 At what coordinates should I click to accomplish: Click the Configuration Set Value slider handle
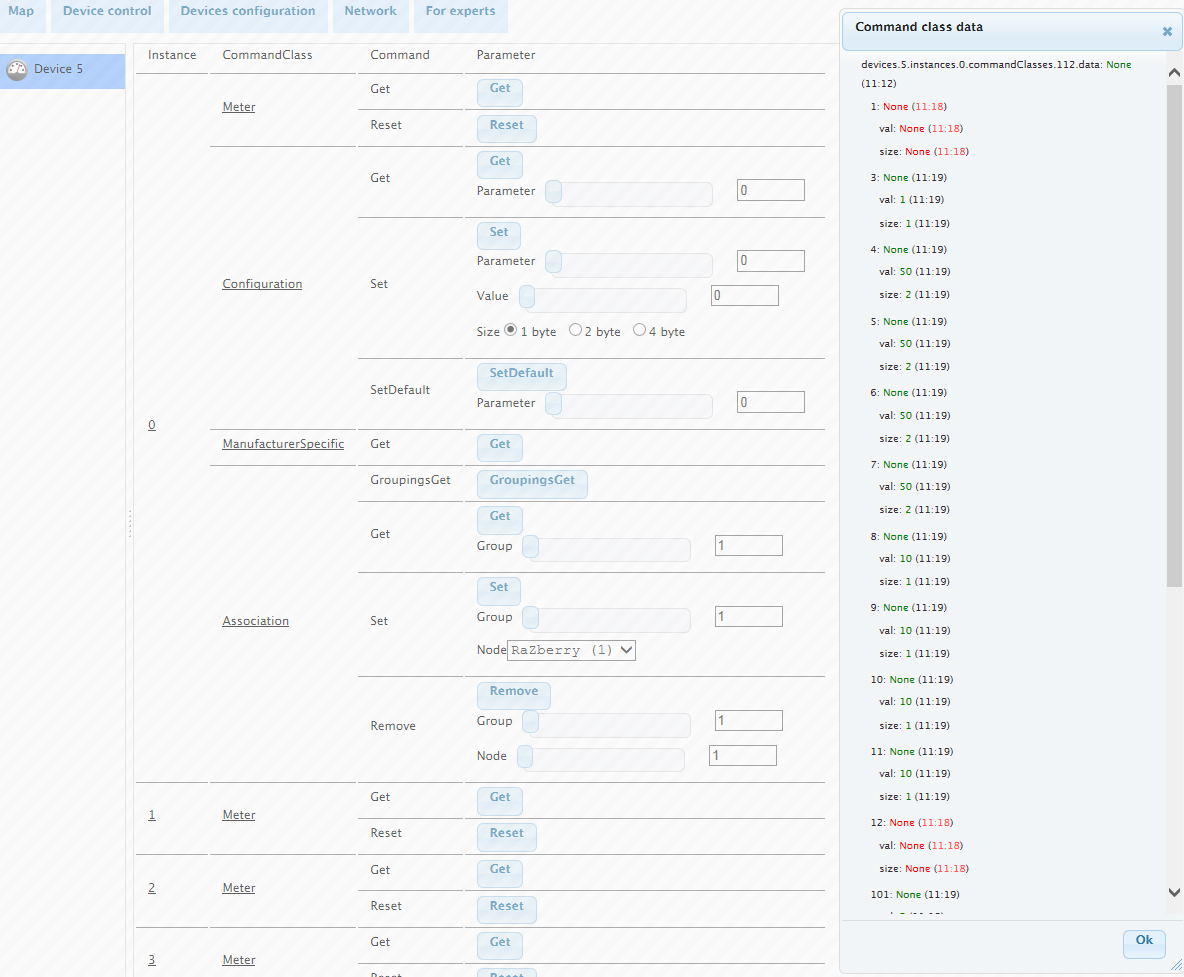pyautogui.click(x=526, y=297)
